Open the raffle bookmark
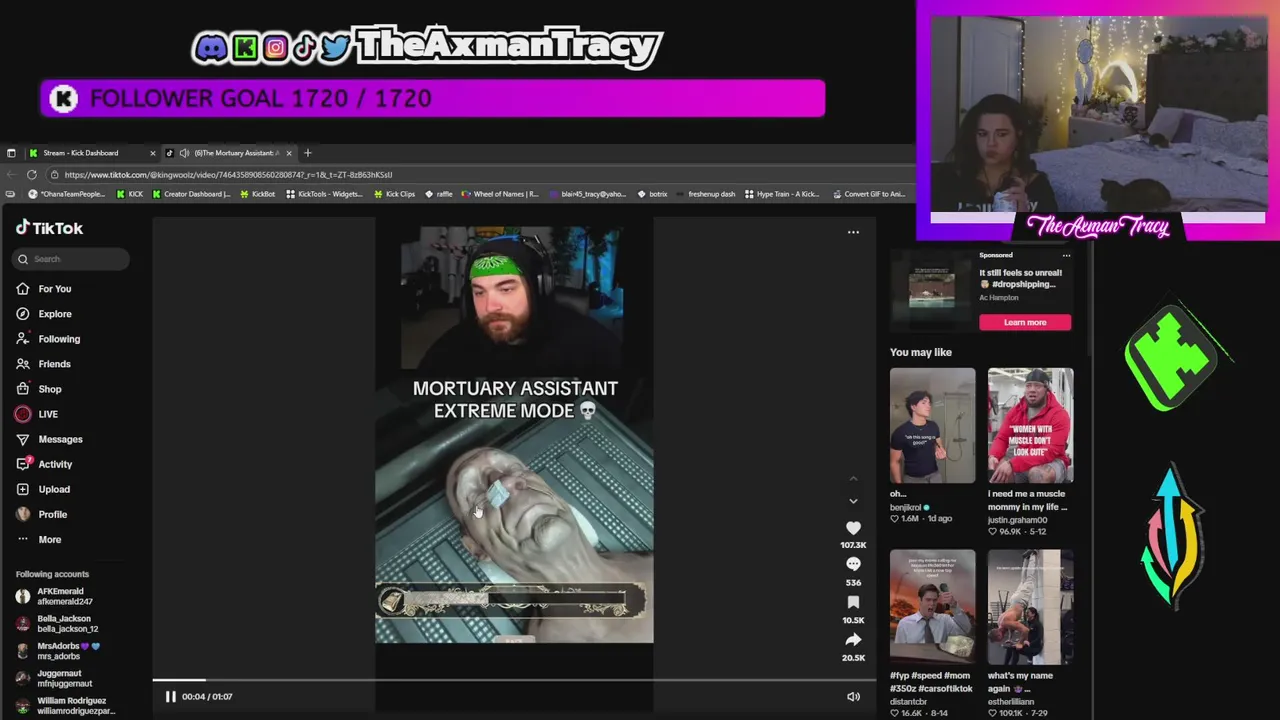Image resolution: width=1280 pixels, height=720 pixels. [439, 194]
